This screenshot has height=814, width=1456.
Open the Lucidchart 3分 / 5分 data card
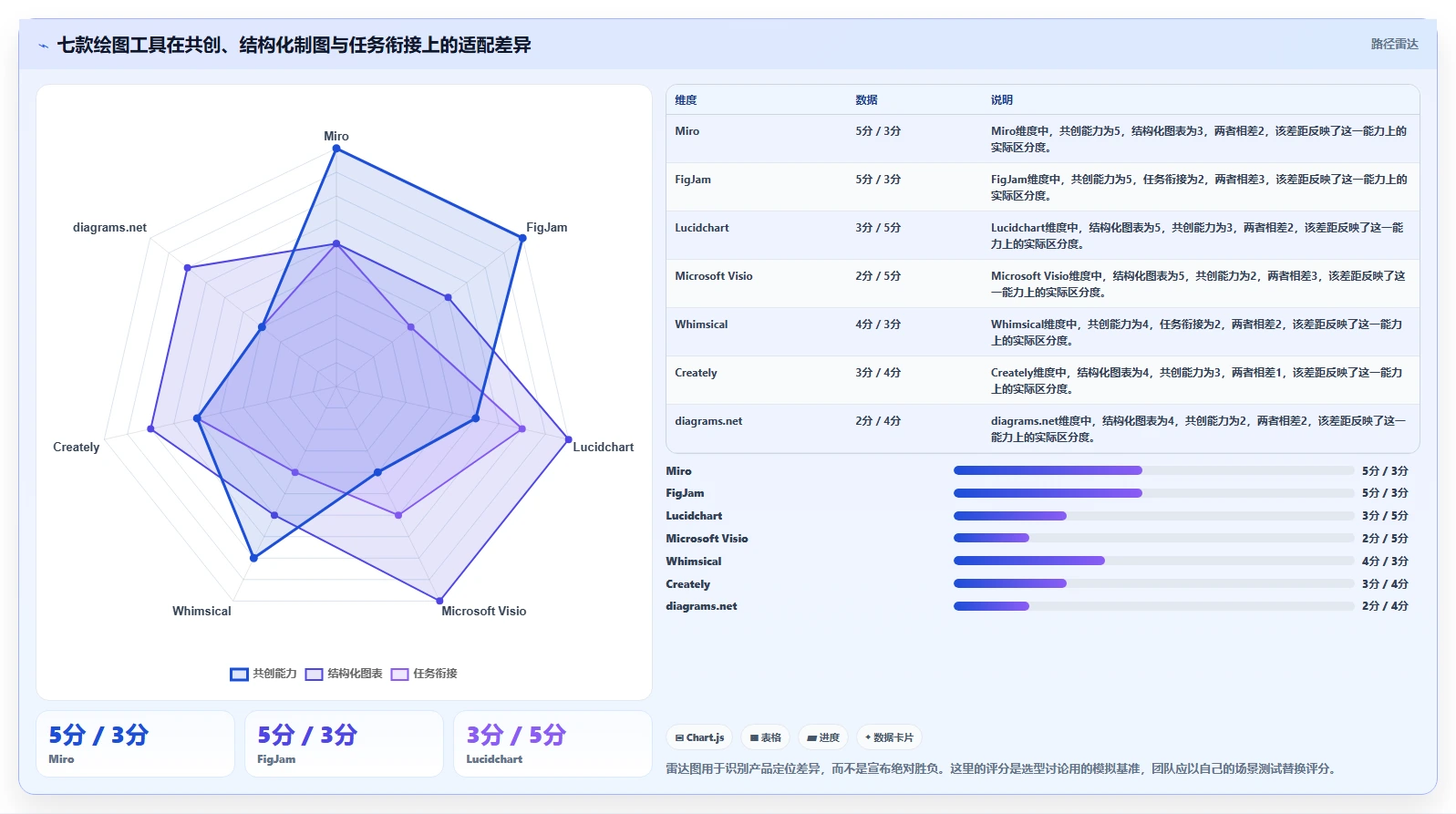pyautogui.click(x=552, y=744)
